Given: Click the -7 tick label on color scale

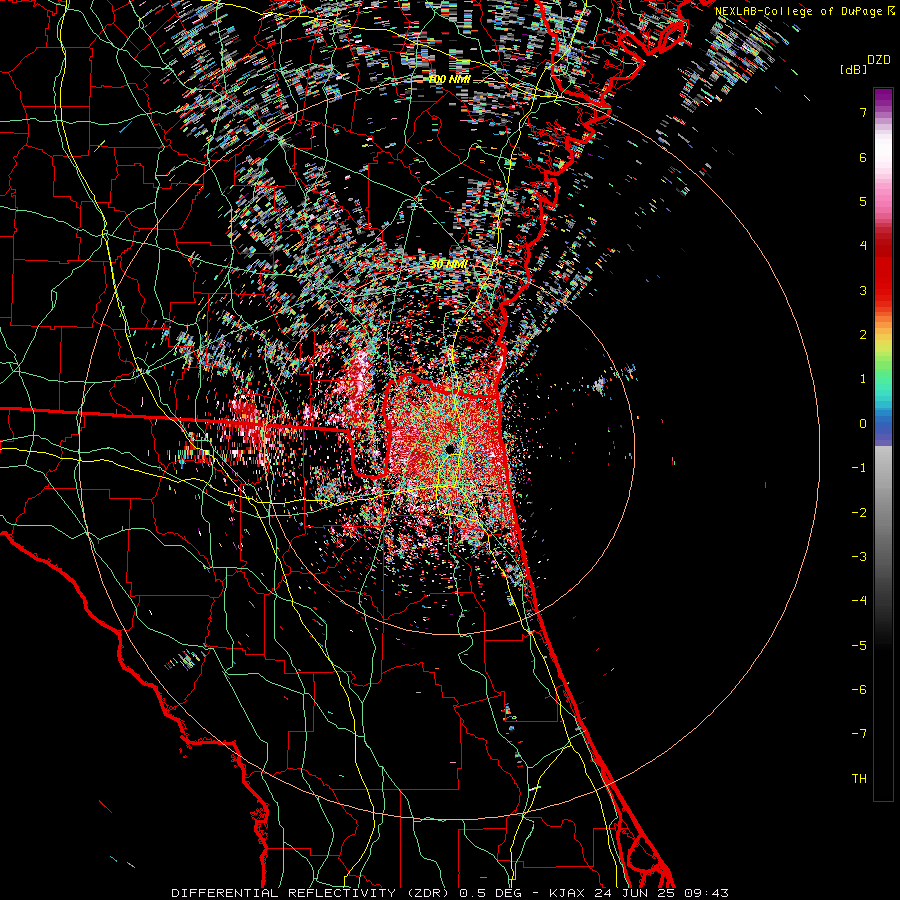Looking at the screenshot, I should pos(859,734).
